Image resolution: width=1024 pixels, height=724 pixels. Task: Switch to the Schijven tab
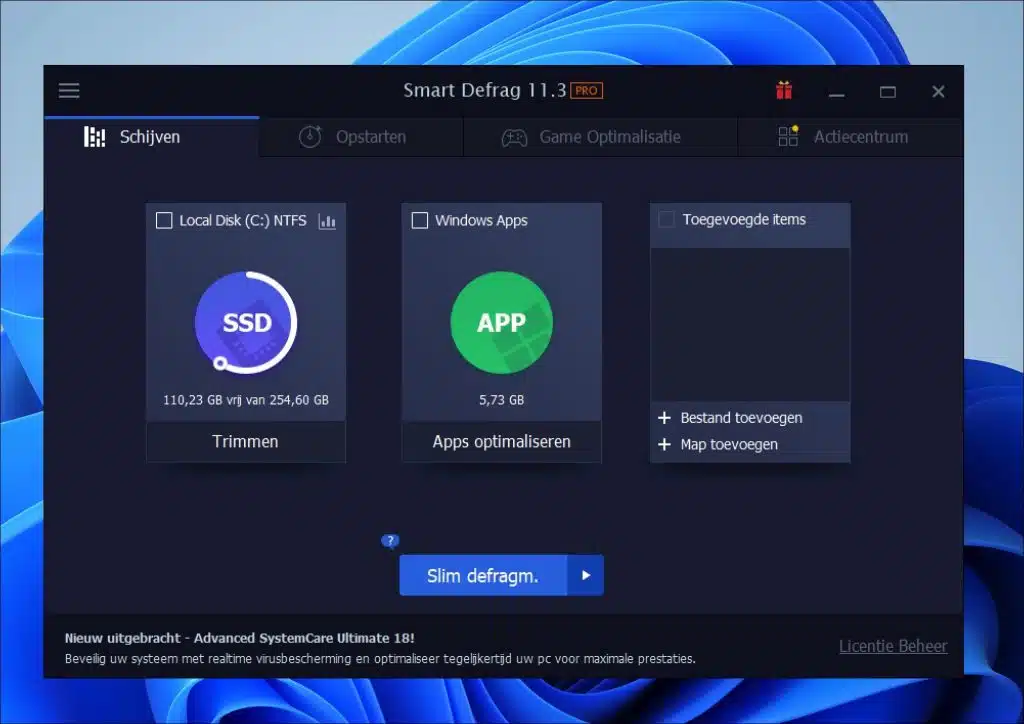152,137
